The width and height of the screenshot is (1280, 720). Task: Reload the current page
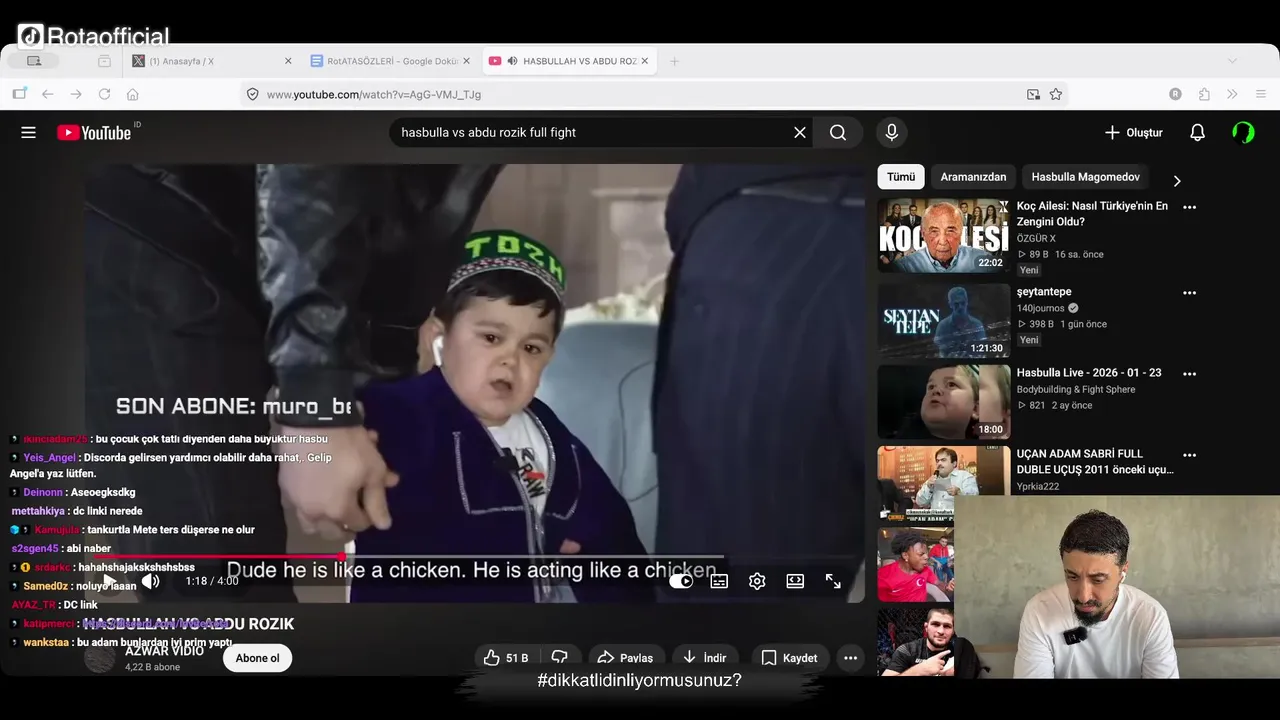tap(104, 94)
